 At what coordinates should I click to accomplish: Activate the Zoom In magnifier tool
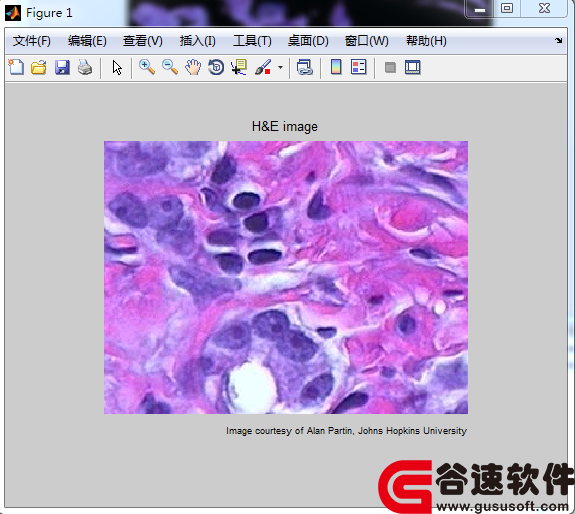click(147, 67)
